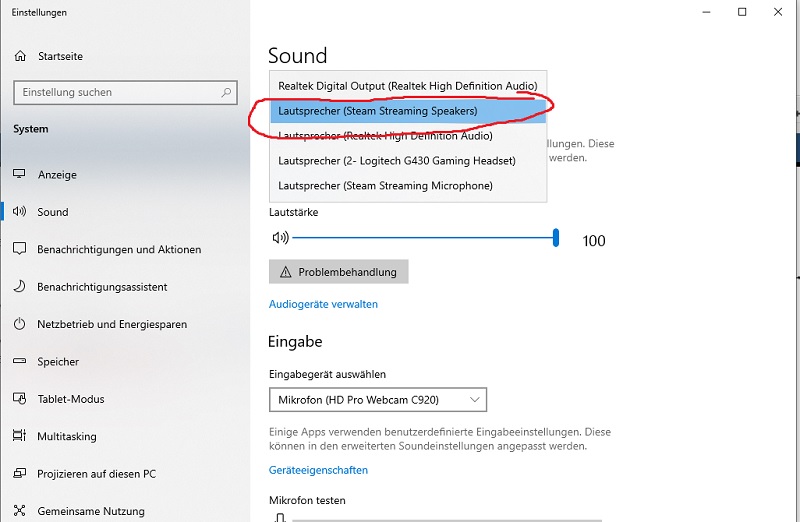Click the Sound speaker sidebar icon
The width and height of the screenshot is (800, 522).
tap(19, 211)
